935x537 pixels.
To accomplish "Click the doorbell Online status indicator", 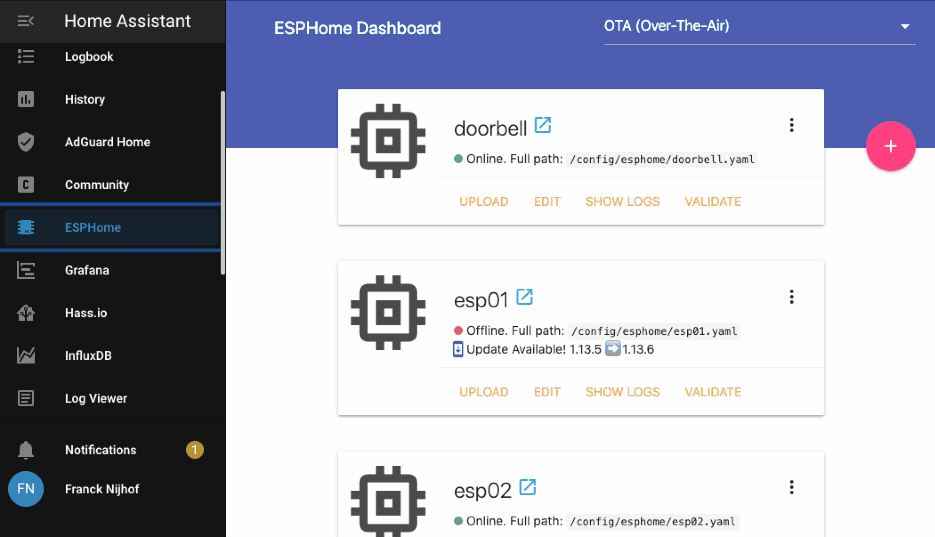I will (x=458, y=159).
